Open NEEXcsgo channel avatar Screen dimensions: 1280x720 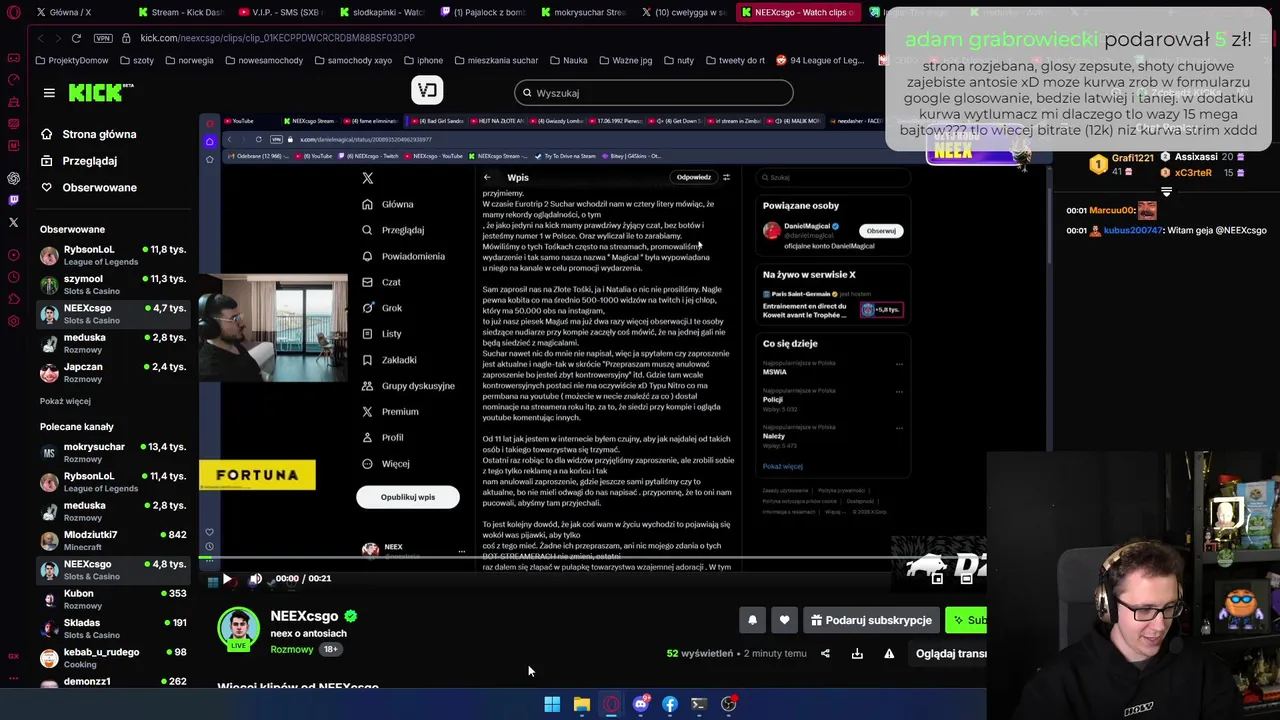tap(239, 629)
